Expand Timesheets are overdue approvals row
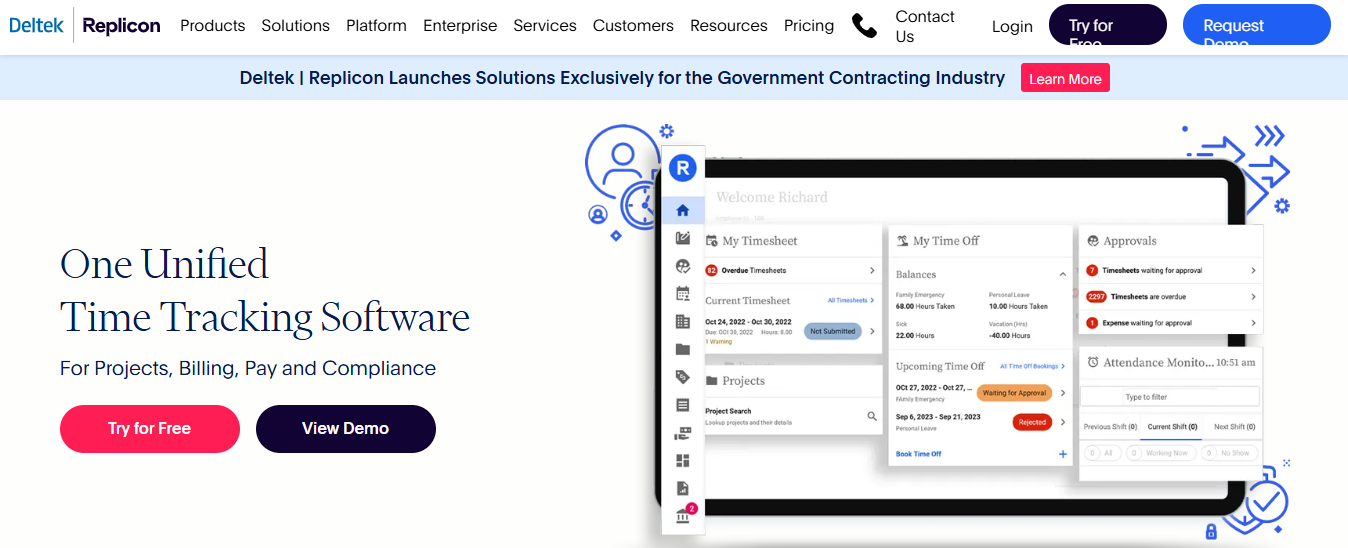Screen dimensions: 1348x548 click(1253, 297)
